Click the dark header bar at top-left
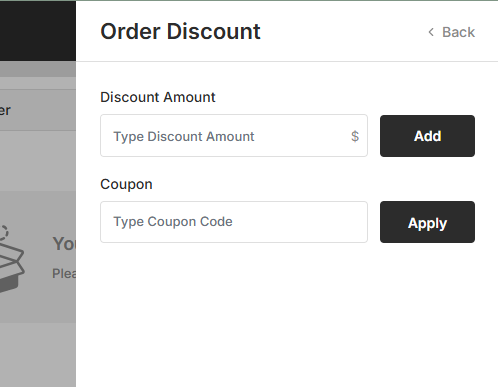Screen dimensions: 498x387 pyautogui.click(x=38, y=31)
